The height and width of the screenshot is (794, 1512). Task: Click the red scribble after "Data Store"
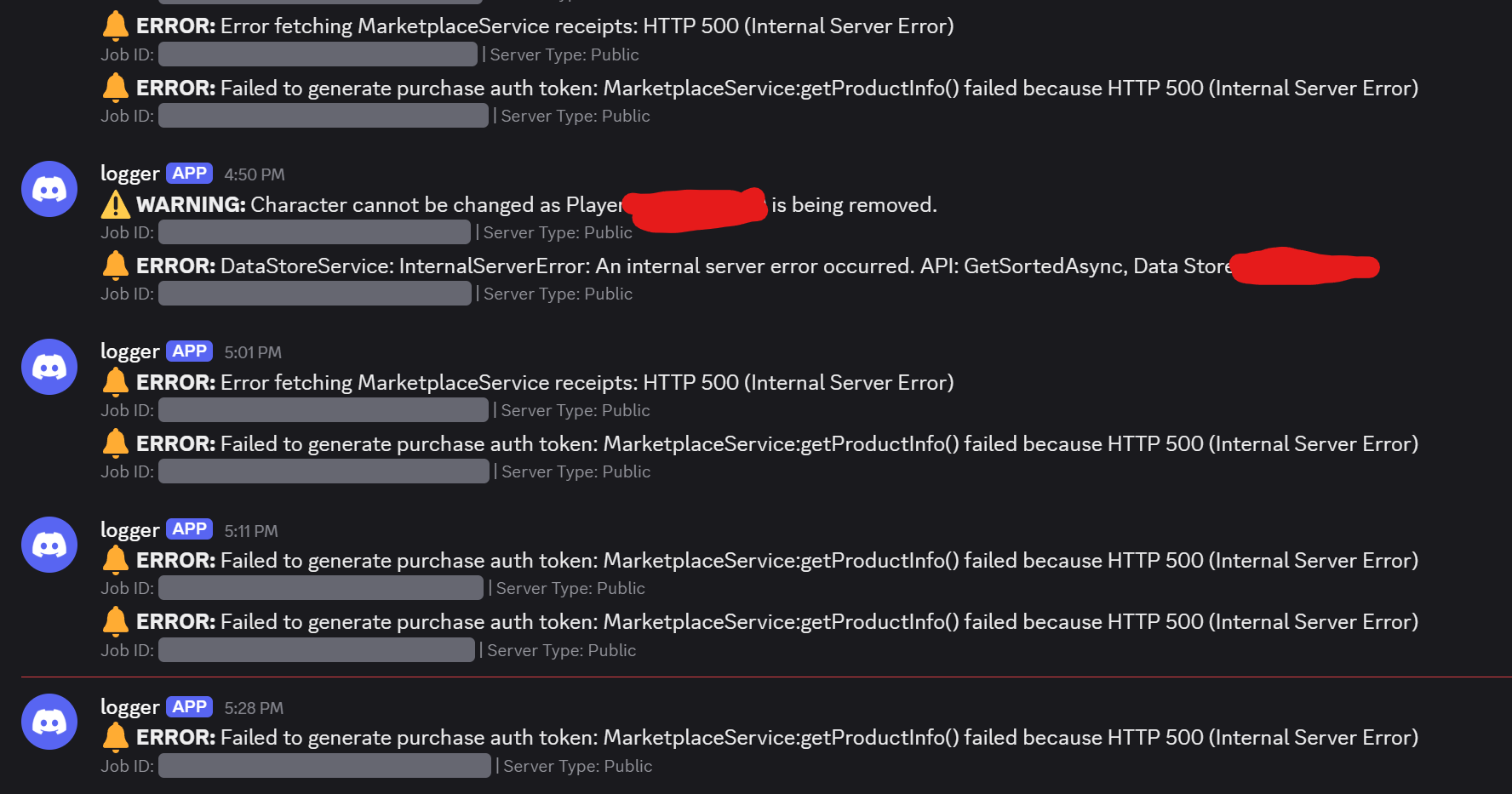[1304, 266]
